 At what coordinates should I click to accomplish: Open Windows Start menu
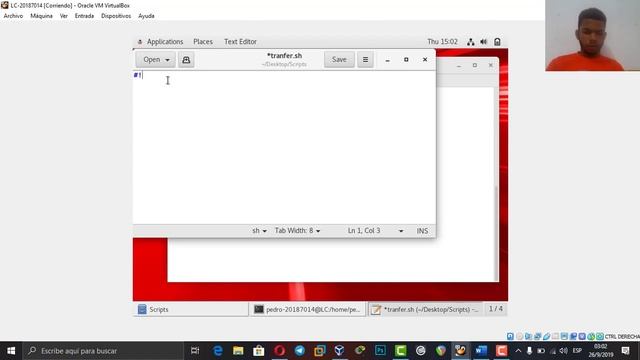[11, 351]
